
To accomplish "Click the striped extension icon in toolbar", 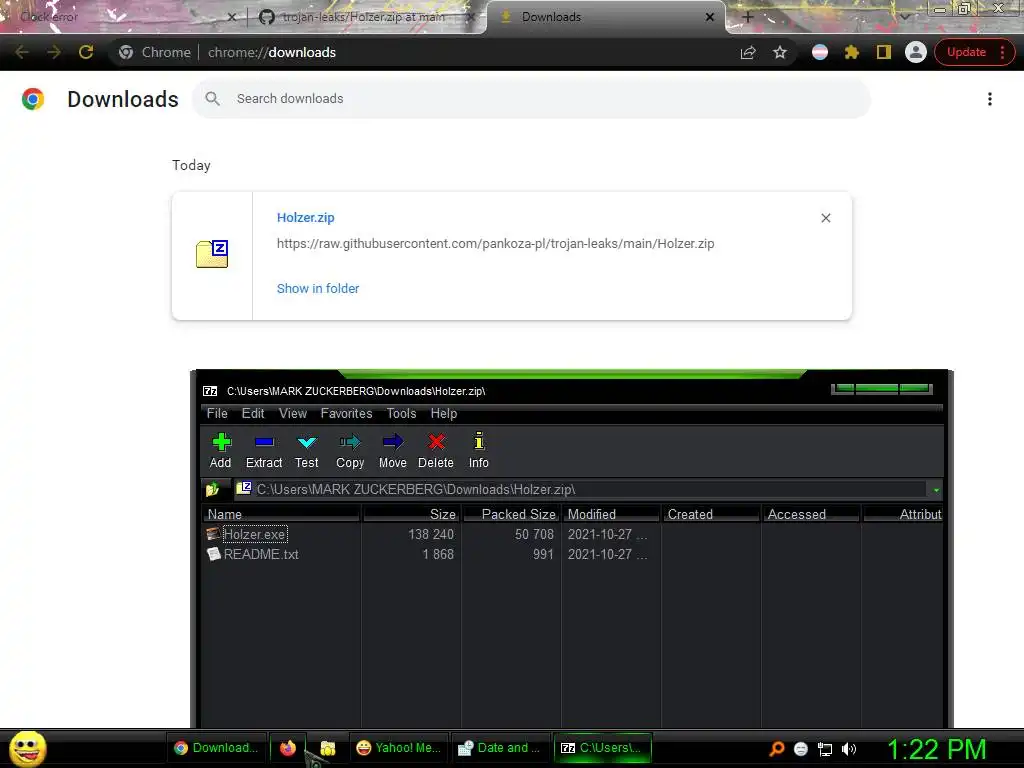I will 820,52.
